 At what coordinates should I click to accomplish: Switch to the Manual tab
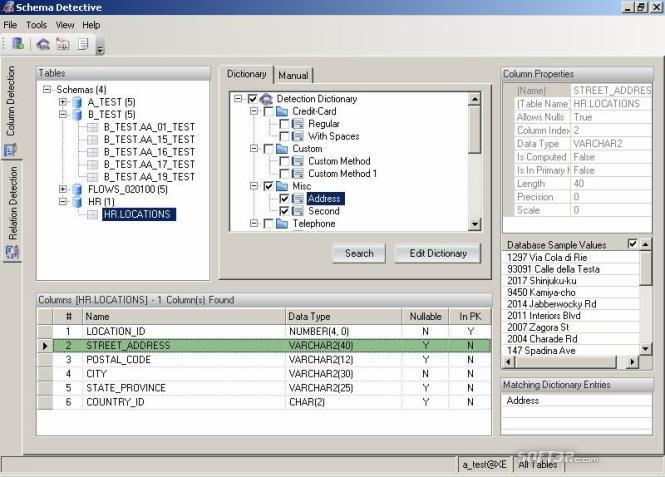point(293,75)
